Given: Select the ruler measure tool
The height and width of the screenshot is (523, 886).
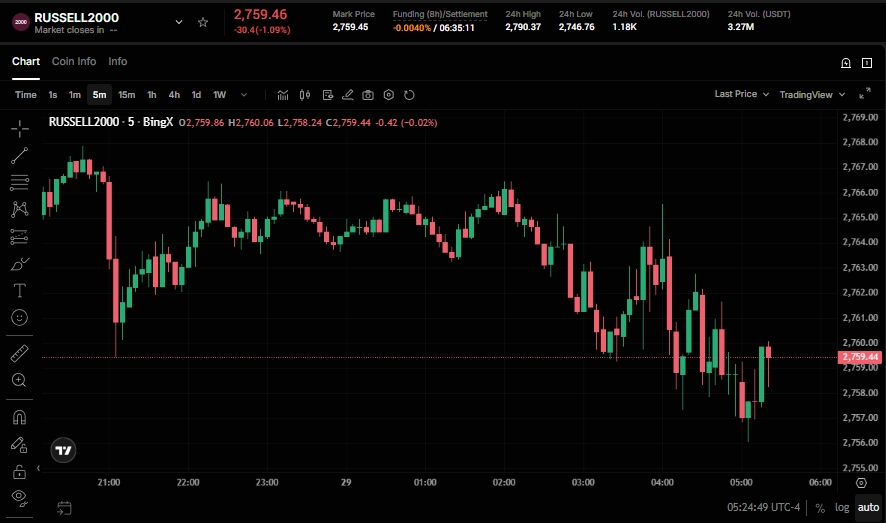Looking at the screenshot, I should (x=19, y=353).
